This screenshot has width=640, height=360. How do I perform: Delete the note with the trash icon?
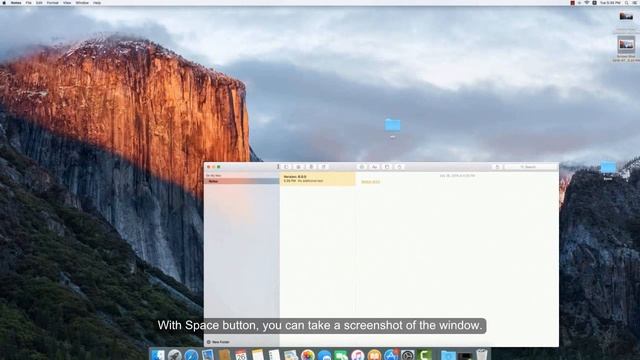pyautogui.click(x=311, y=167)
